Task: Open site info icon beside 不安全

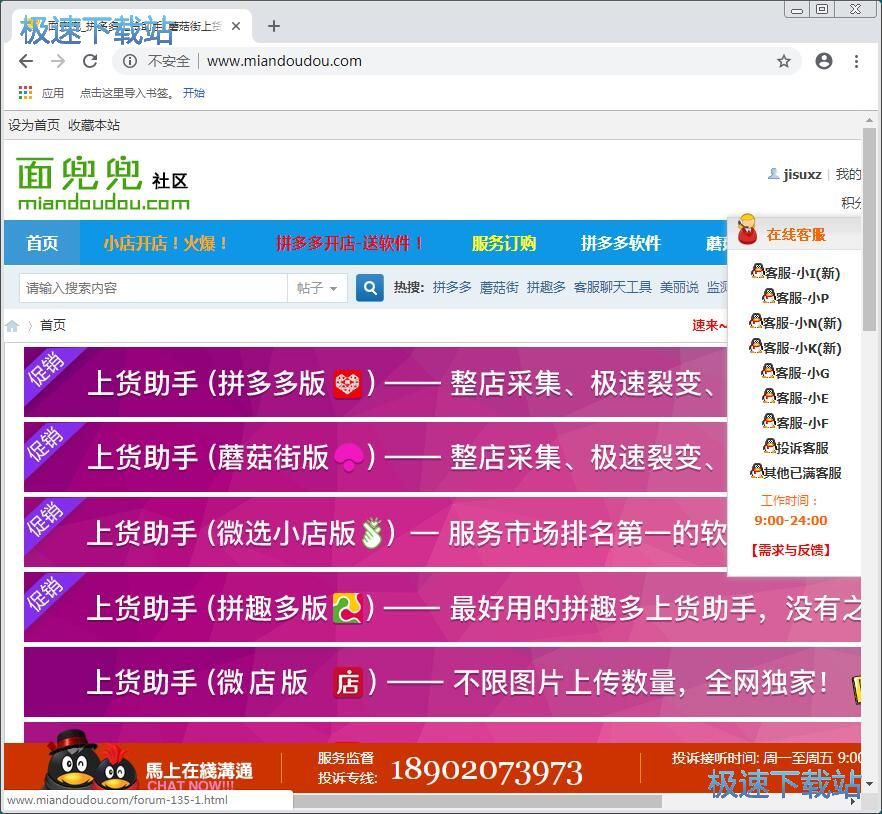Action: (129, 61)
